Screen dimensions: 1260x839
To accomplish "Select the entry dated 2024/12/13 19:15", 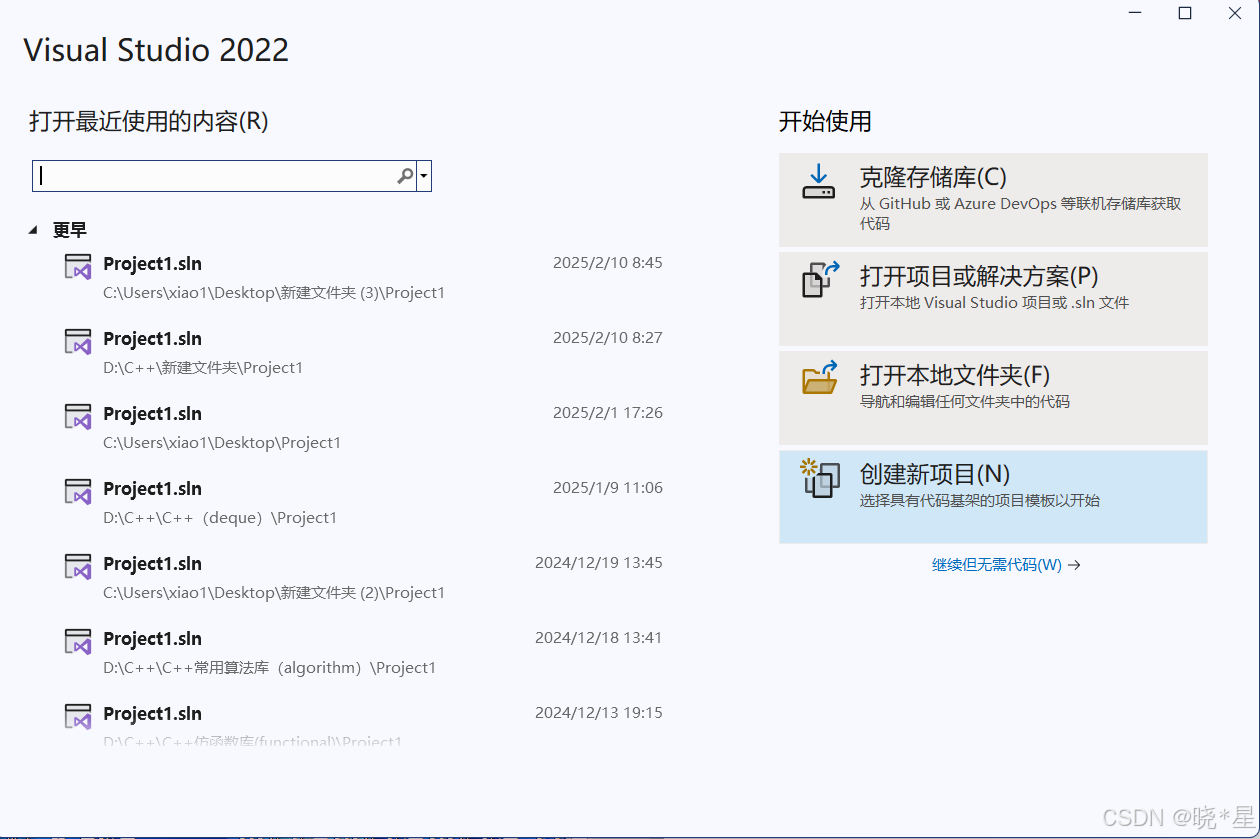I will [x=364, y=724].
